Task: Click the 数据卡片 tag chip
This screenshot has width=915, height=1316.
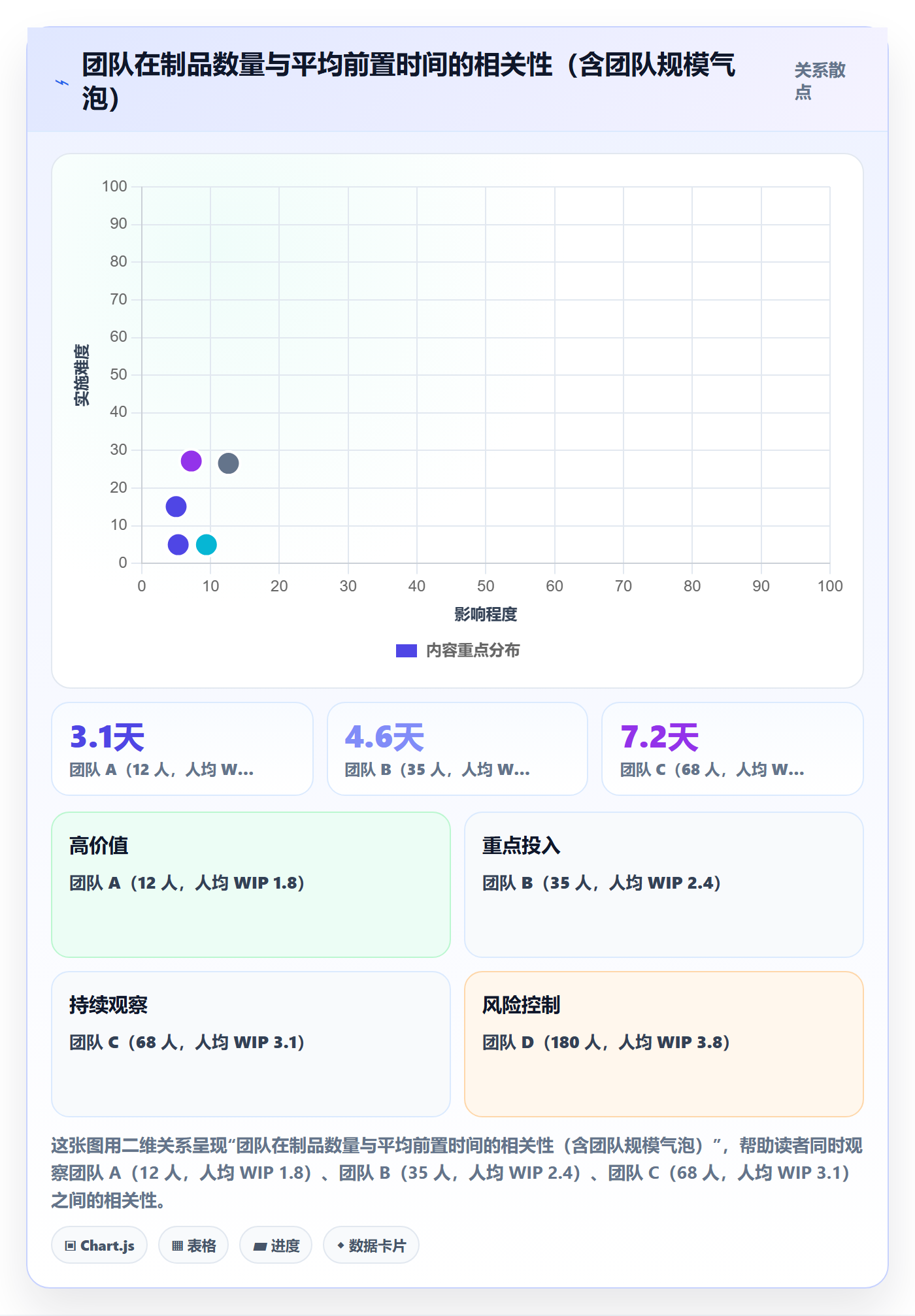Action: pyautogui.click(x=371, y=1245)
